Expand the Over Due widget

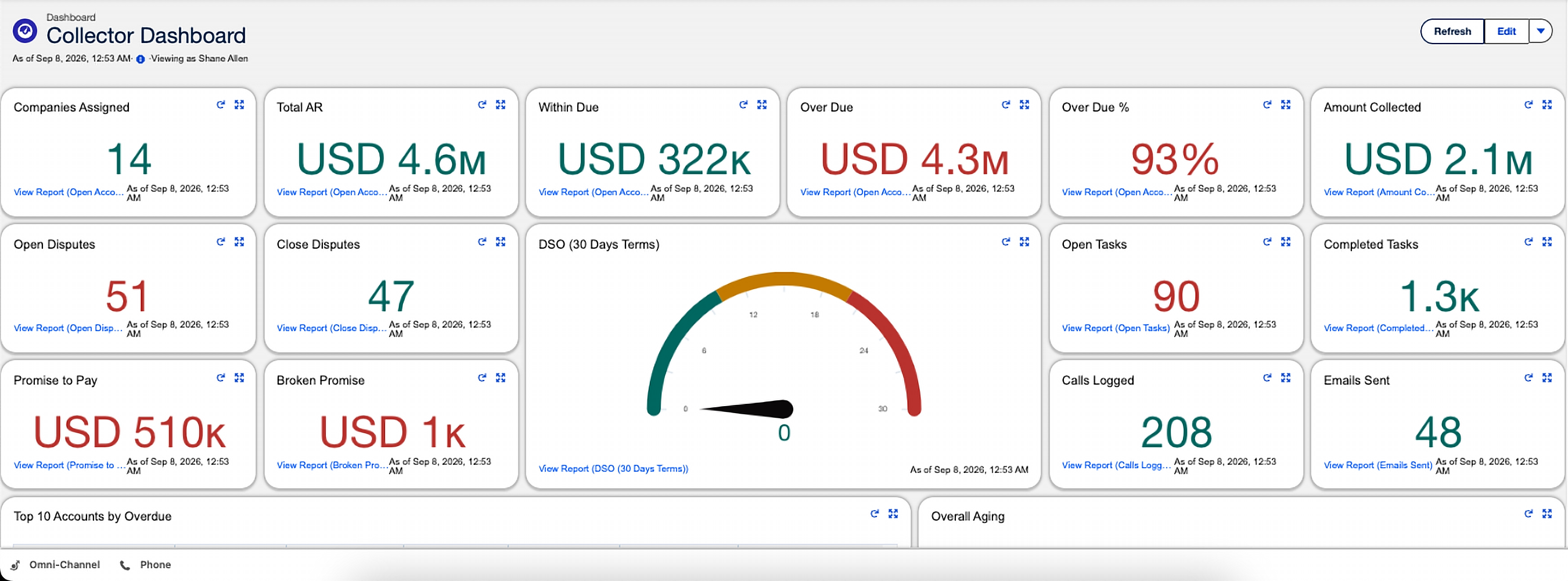tap(1024, 105)
